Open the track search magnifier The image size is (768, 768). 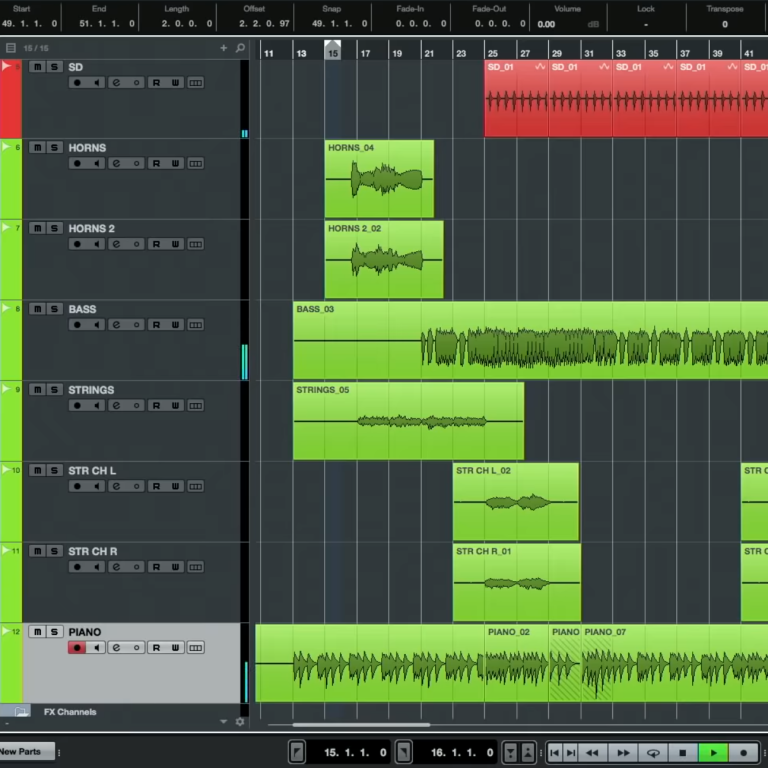pyautogui.click(x=240, y=48)
